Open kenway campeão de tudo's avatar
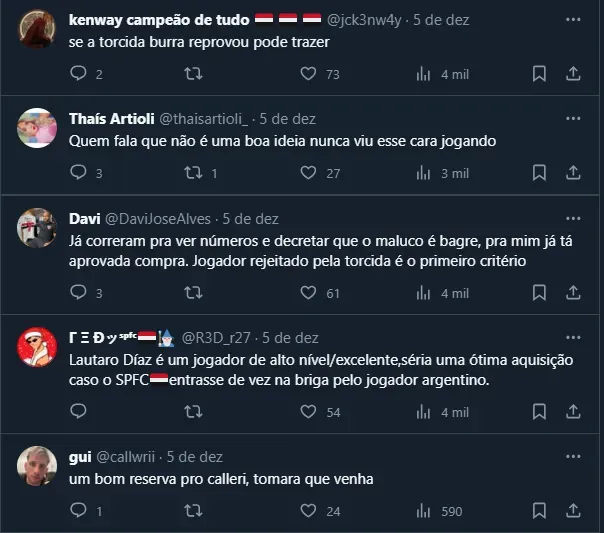The width and height of the screenshot is (604, 533). click(37, 28)
